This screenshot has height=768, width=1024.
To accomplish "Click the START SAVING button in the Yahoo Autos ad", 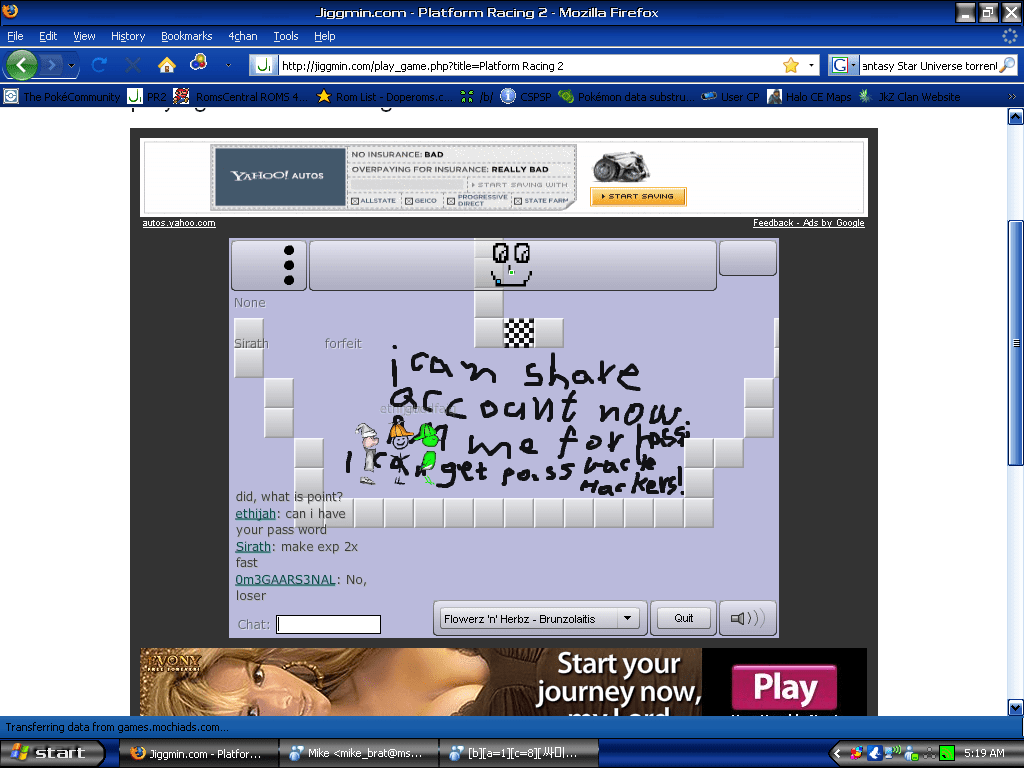I will (x=638, y=196).
